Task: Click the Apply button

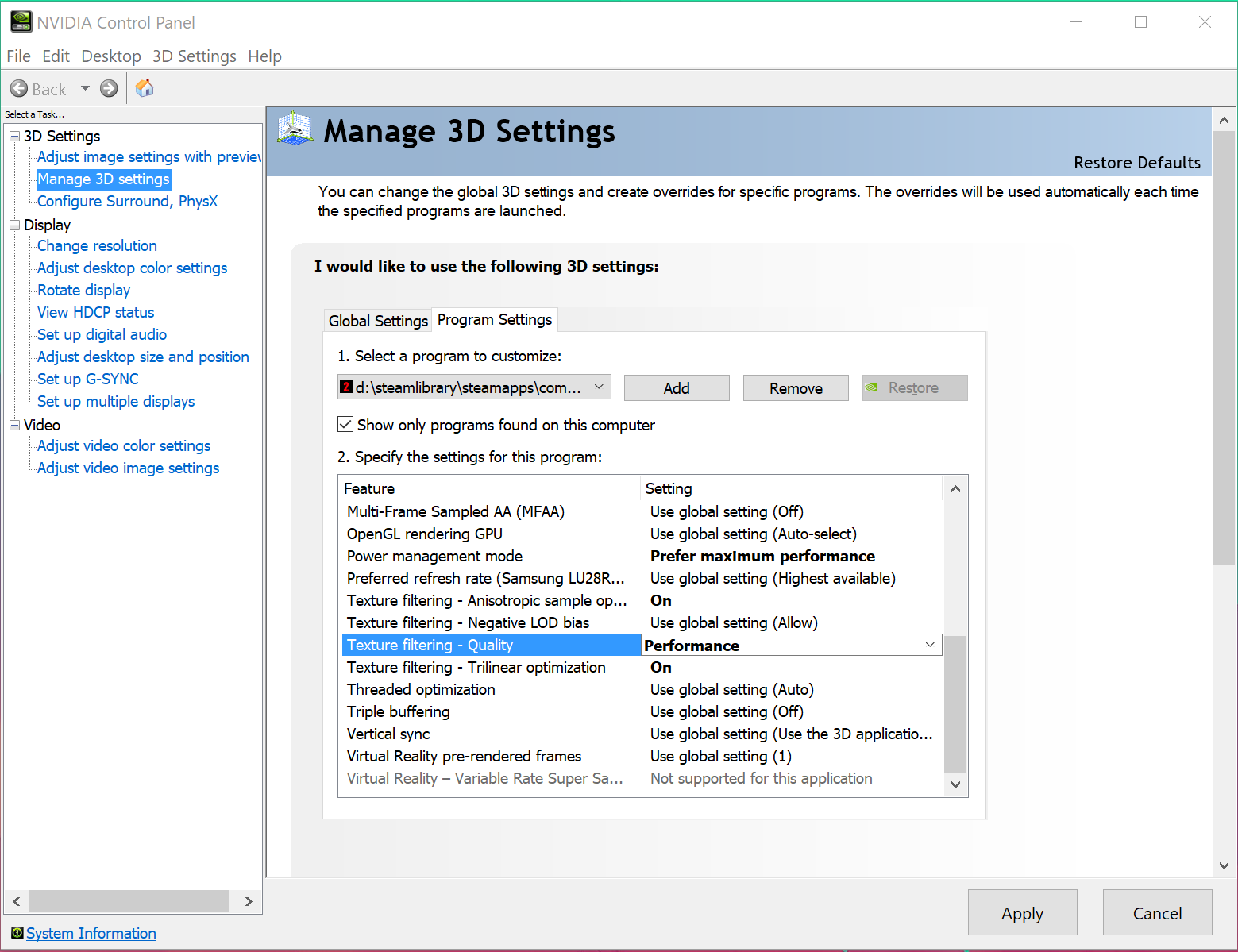Action: 1022,912
